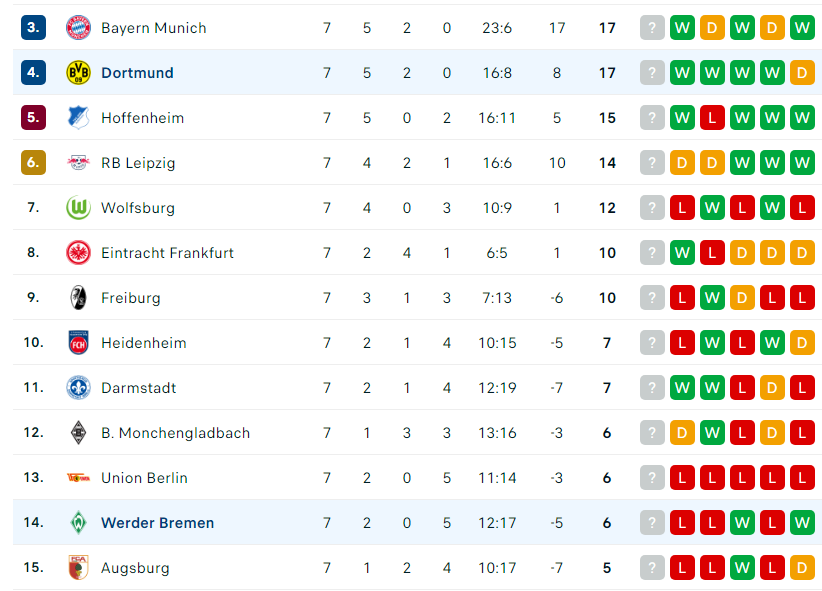Click the Augsburg FCA crest
The height and width of the screenshot is (591, 822).
pos(78,568)
